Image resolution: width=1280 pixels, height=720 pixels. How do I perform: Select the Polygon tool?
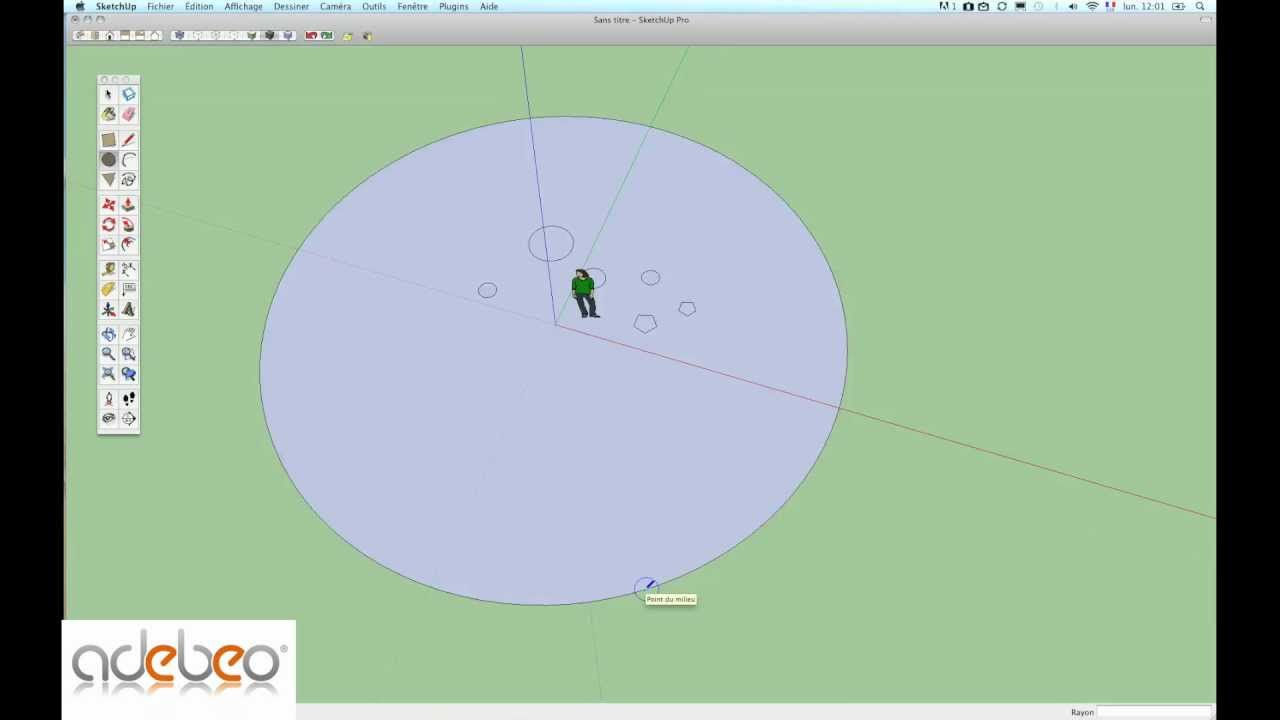coord(108,180)
